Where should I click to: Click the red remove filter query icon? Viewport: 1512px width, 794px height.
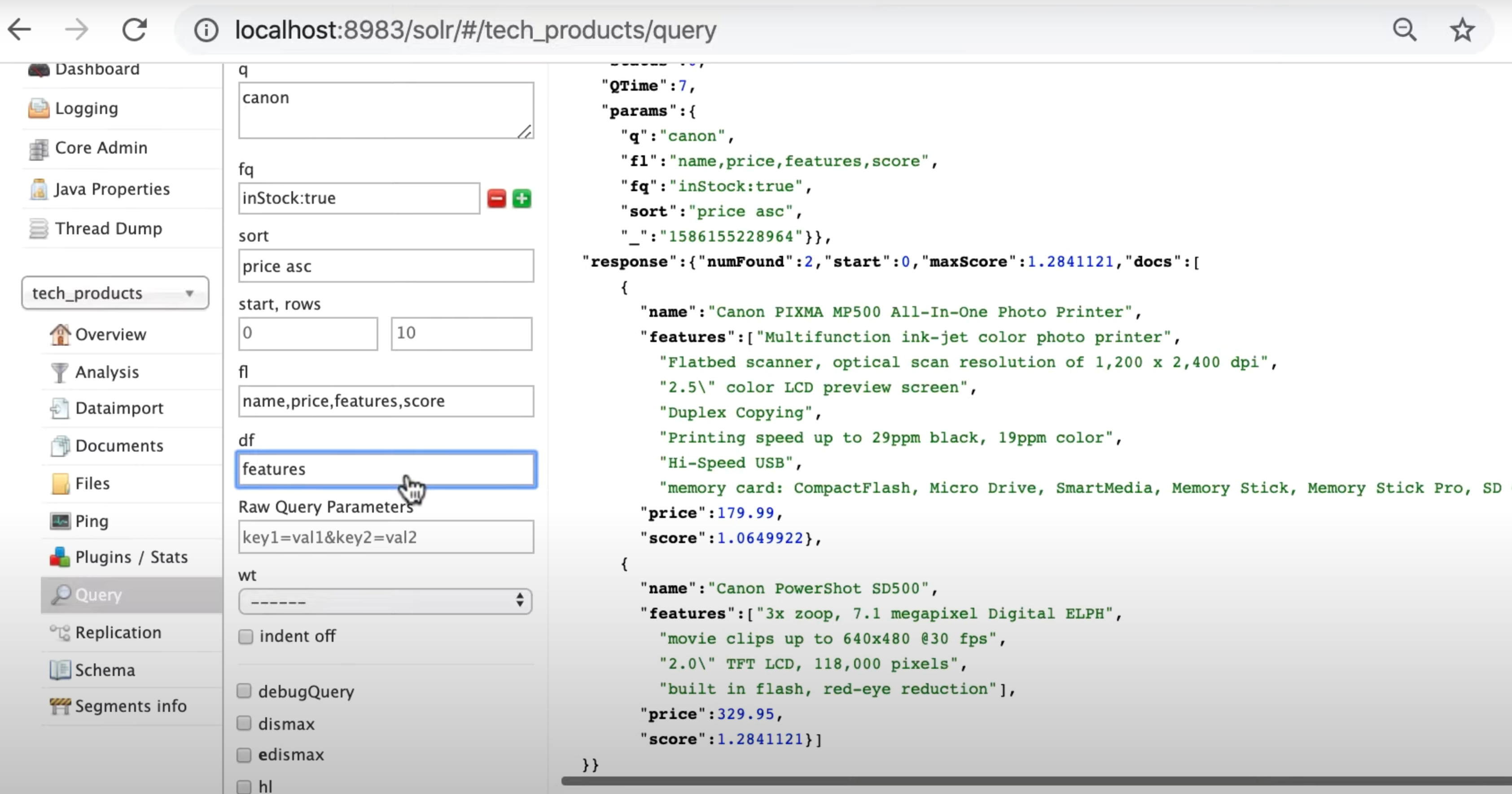pos(496,198)
